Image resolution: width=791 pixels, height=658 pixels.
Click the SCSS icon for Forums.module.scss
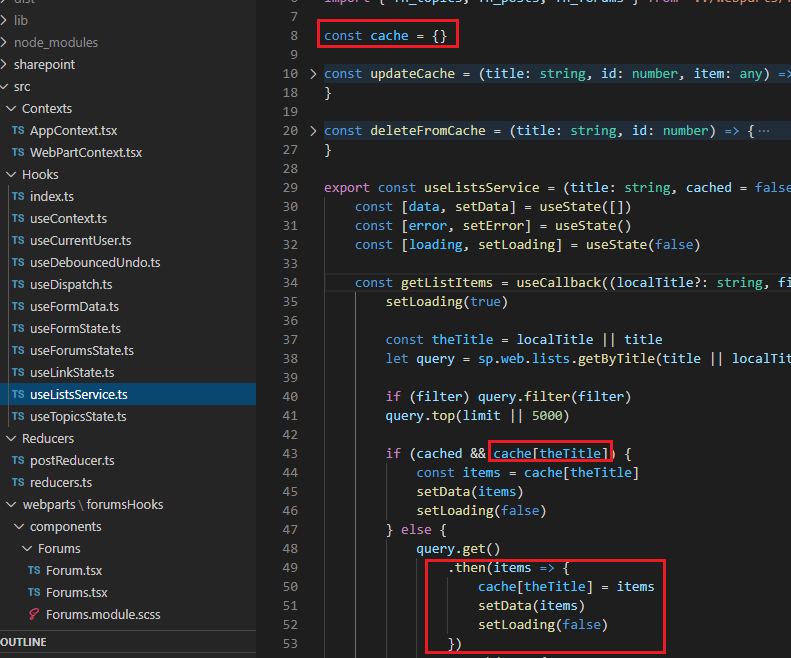pyautogui.click(x=34, y=614)
